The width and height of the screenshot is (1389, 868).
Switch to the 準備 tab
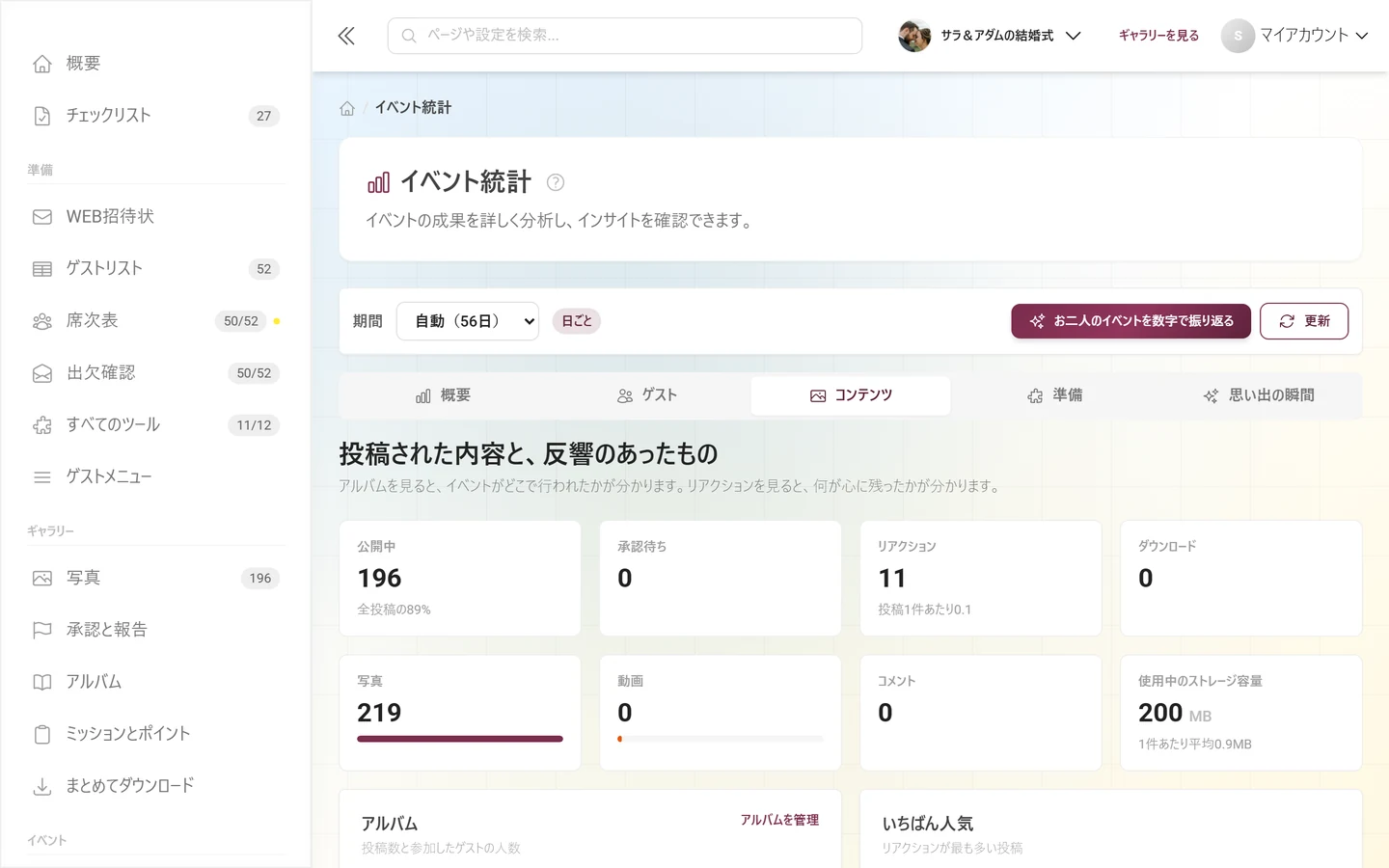(1055, 395)
